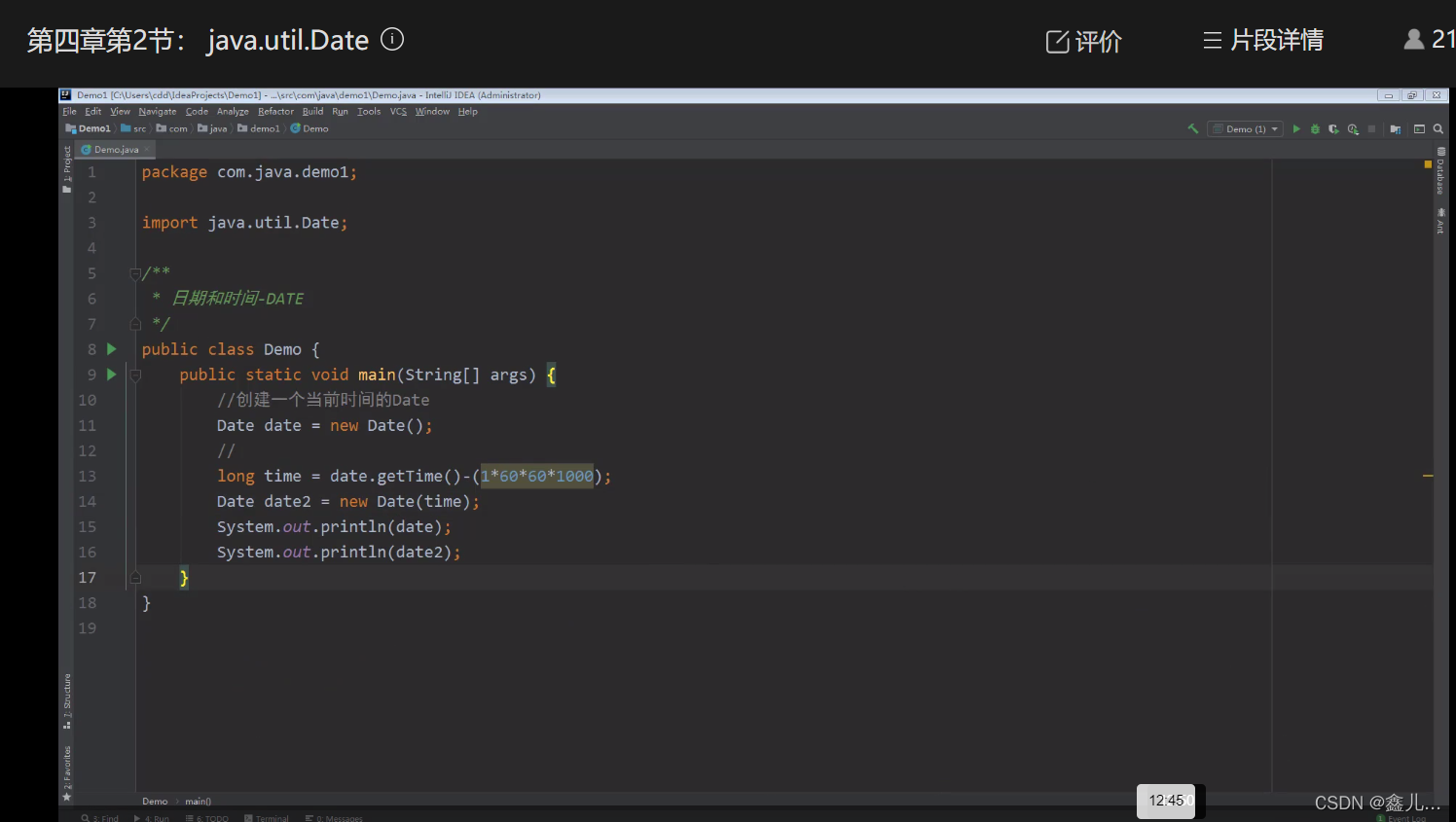Open the 6: TODO tool window button
Viewport: 1456px width, 822px height.
[206, 818]
